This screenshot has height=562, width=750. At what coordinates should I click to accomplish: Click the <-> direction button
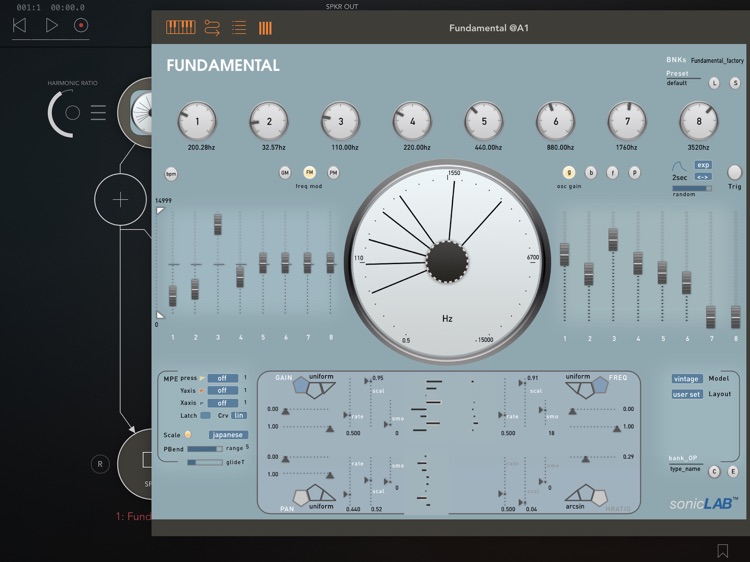click(x=703, y=177)
